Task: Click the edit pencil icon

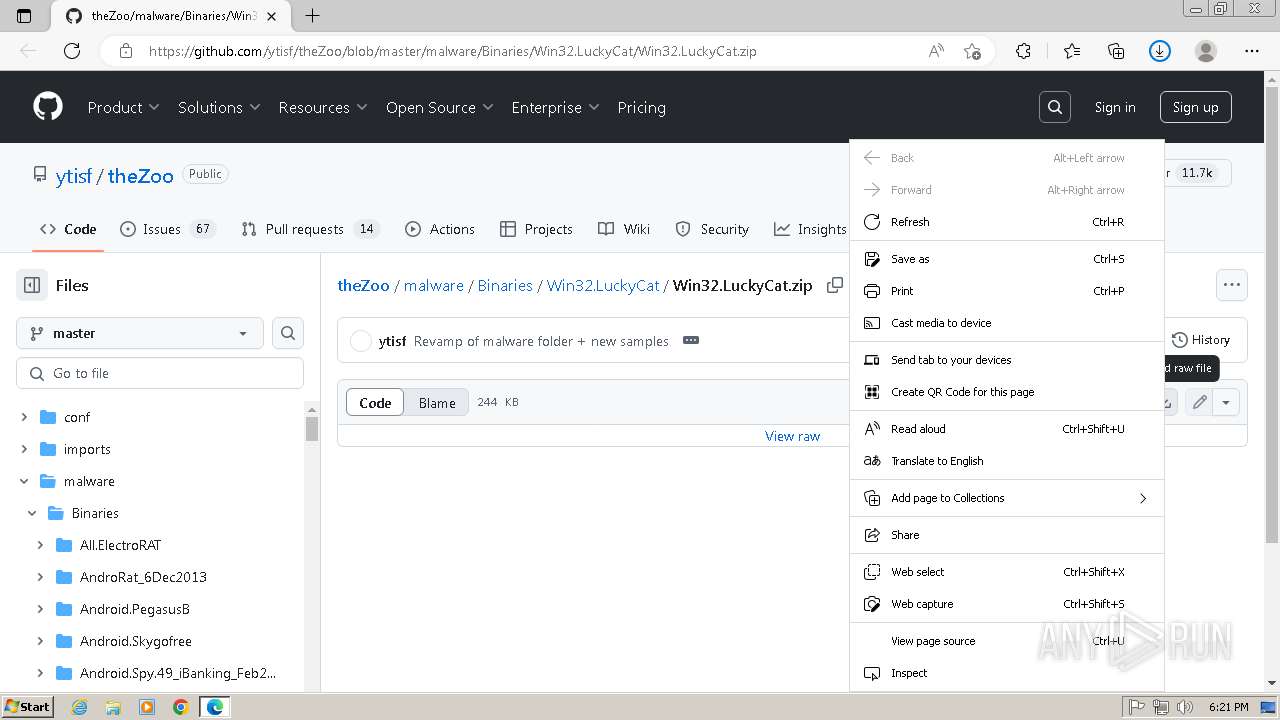Action: coord(1199,402)
